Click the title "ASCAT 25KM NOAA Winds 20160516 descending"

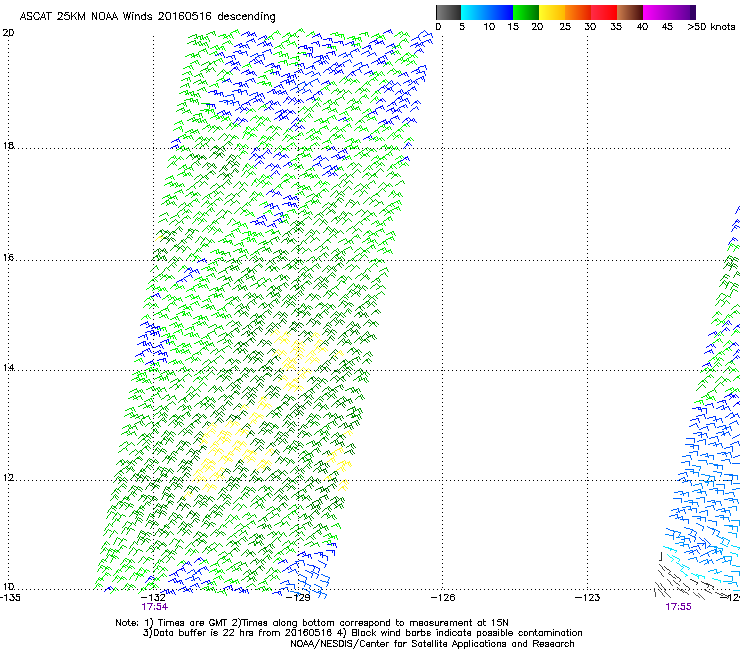tap(147, 17)
